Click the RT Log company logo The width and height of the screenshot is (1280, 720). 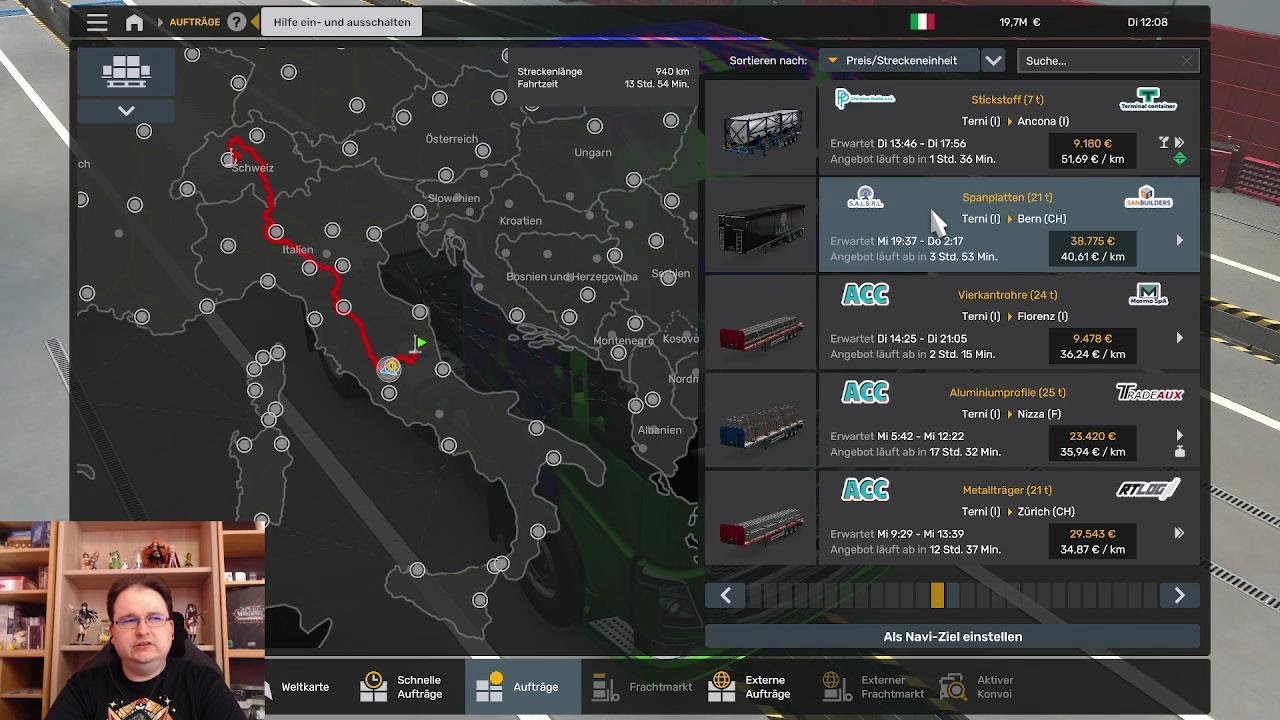(1148, 490)
